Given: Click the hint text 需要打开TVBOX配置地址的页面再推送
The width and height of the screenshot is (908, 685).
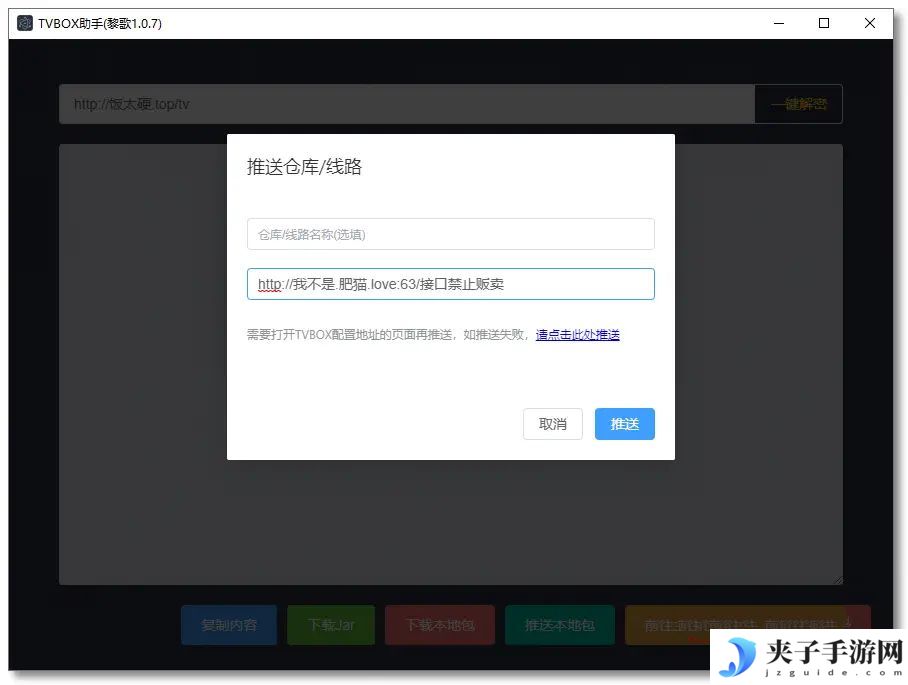Looking at the screenshot, I should coord(349,335).
